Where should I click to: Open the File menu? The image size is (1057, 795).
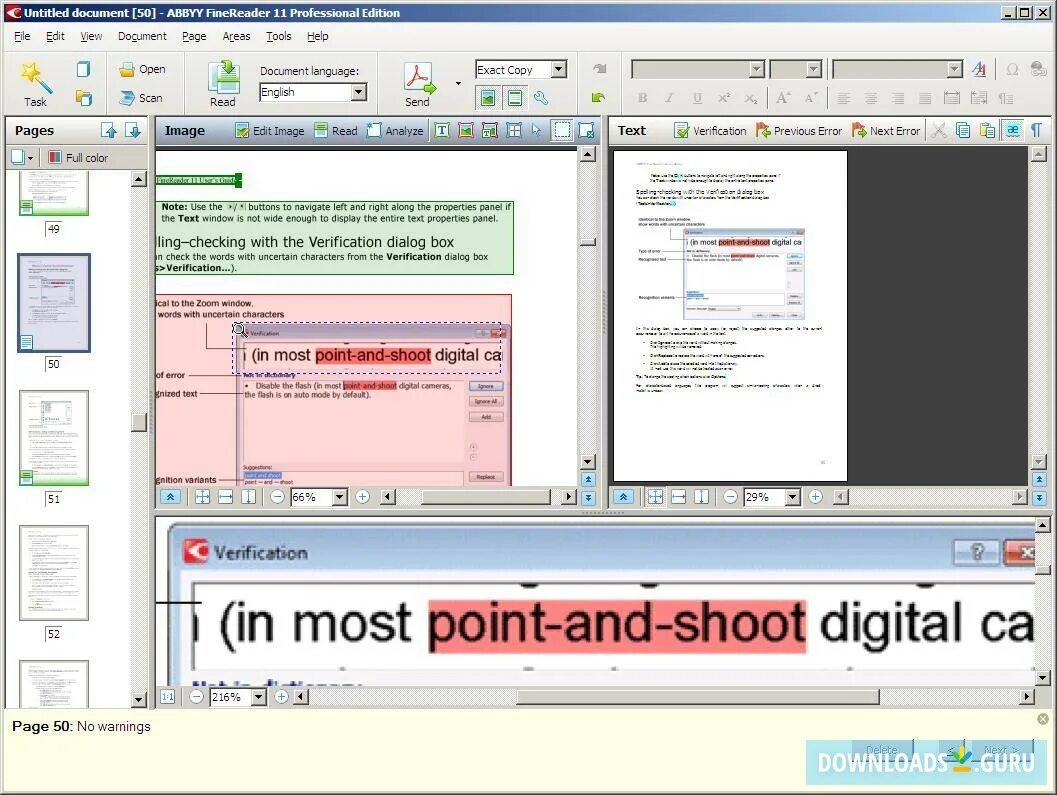coord(22,36)
